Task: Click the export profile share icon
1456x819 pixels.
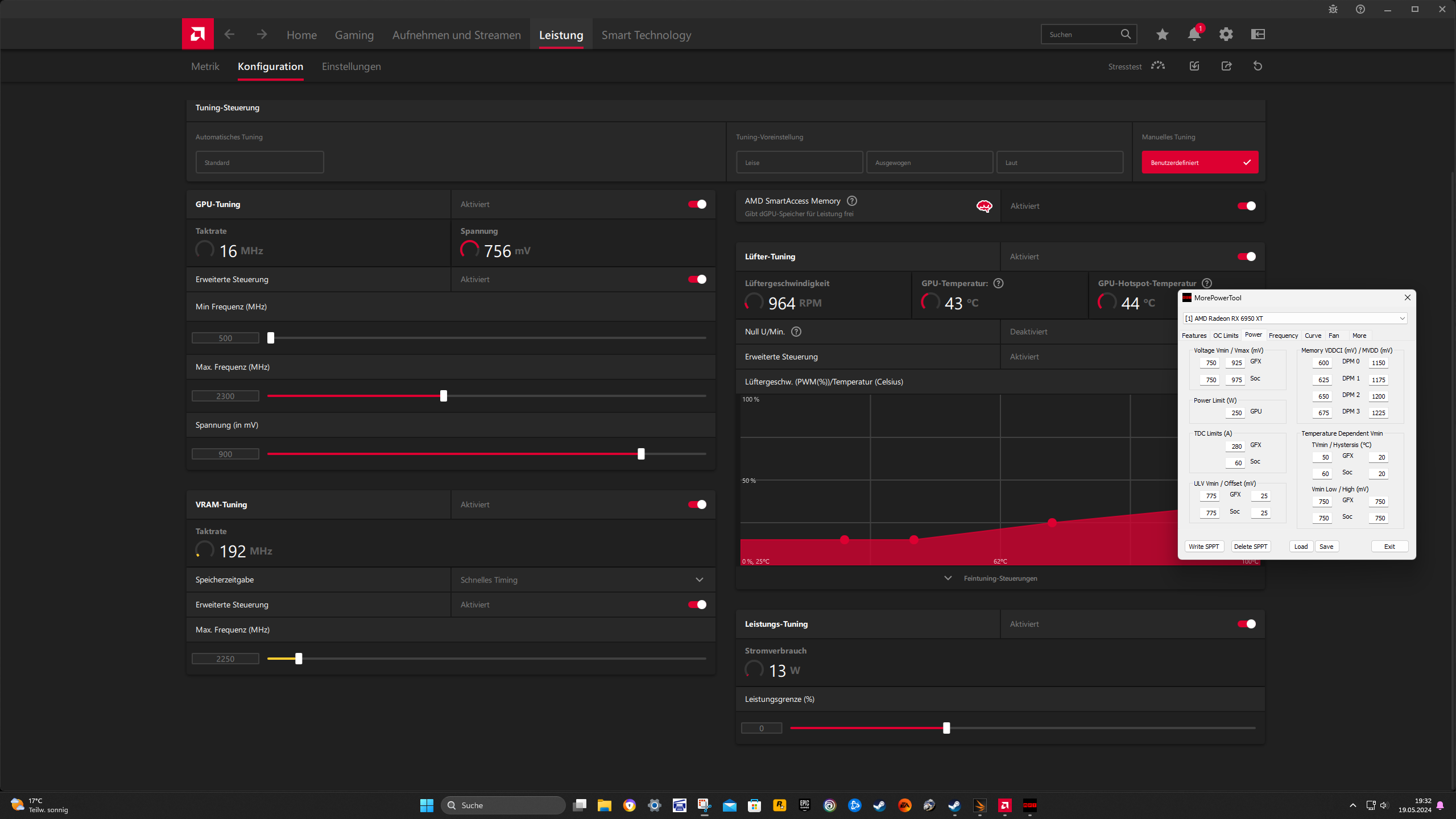Action: [1226, 66]
